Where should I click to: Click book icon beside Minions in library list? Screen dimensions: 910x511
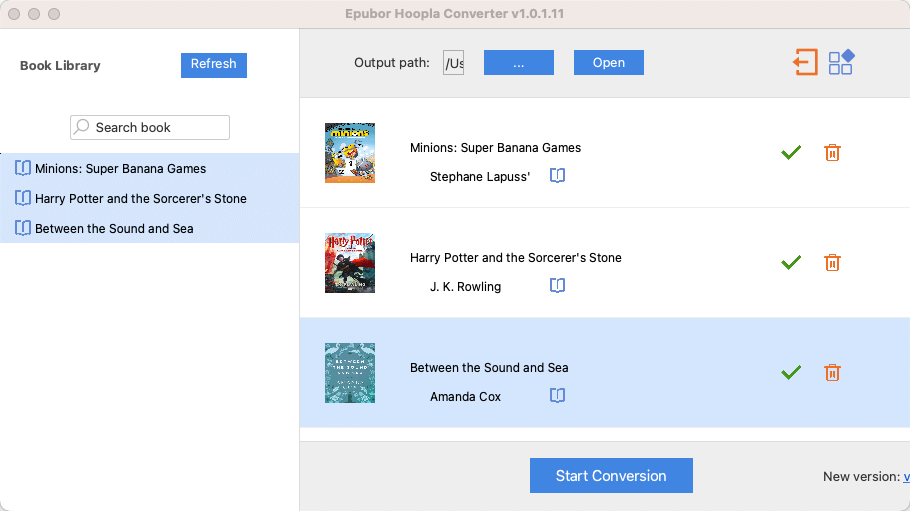(x=23, y=168)
